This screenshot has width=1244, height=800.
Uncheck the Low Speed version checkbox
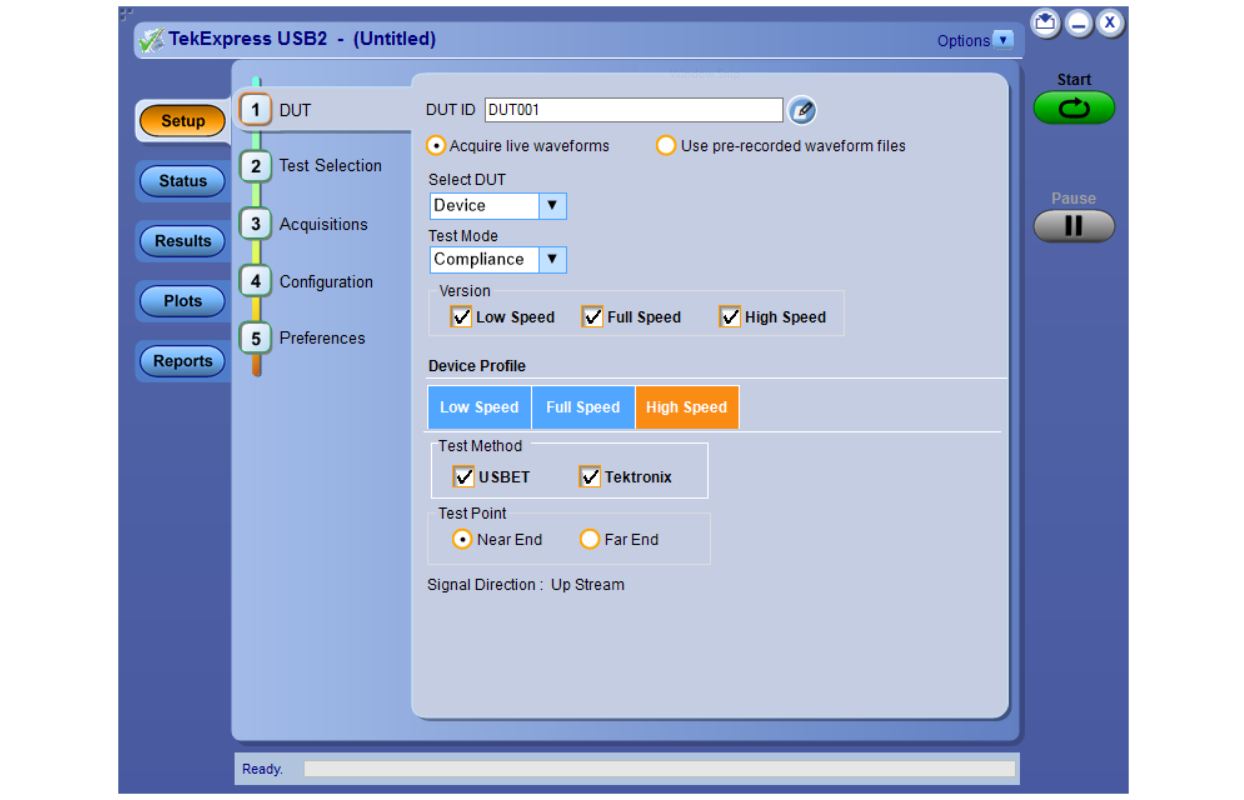click(x=461, y=317)
